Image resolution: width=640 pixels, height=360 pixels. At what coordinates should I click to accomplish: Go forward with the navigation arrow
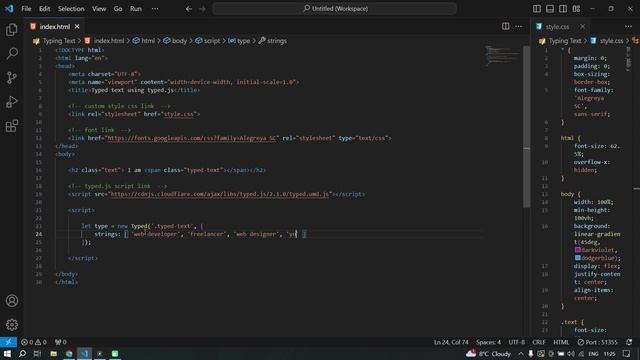(x=202, y=9)
